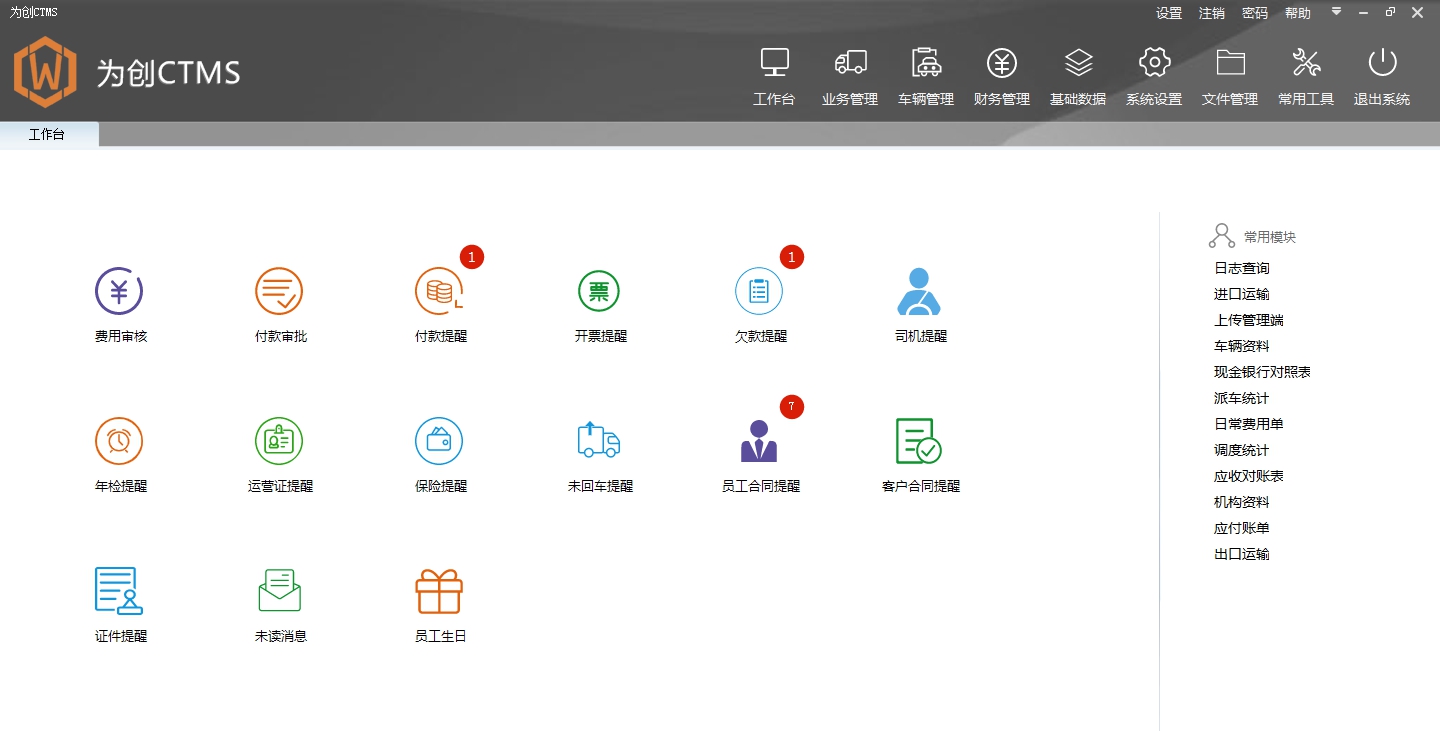
Task: Open 日志查询 from common modules
Action: tap(1242, 267)
